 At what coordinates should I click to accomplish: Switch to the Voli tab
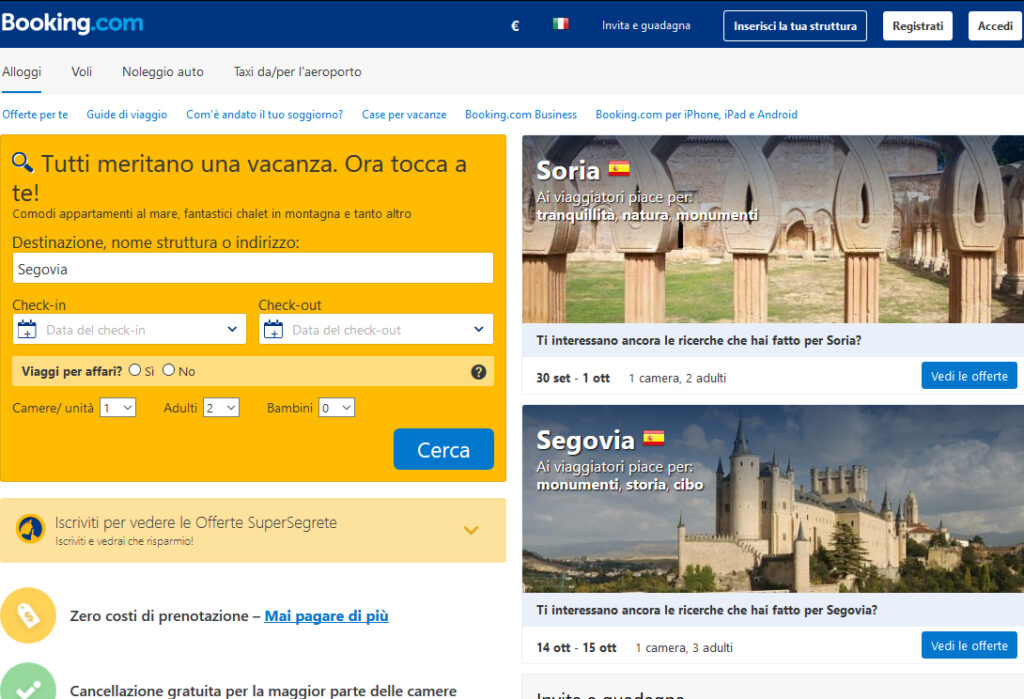pos(82,72)
